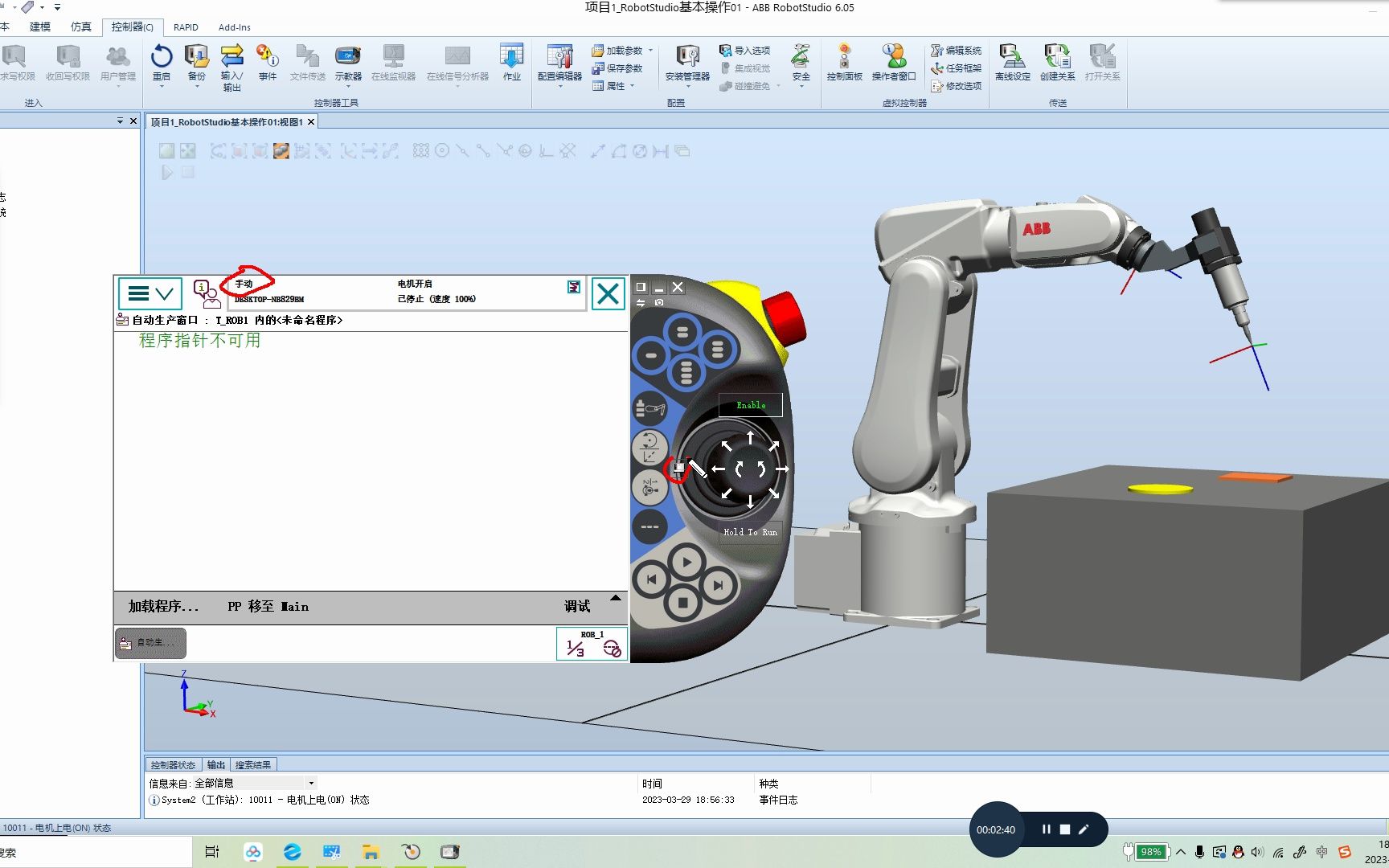Open the operator info window icon on FlexPendant
Image resolution: width=1389 pixels, height=868 pixels.
[x=207, y=293]
